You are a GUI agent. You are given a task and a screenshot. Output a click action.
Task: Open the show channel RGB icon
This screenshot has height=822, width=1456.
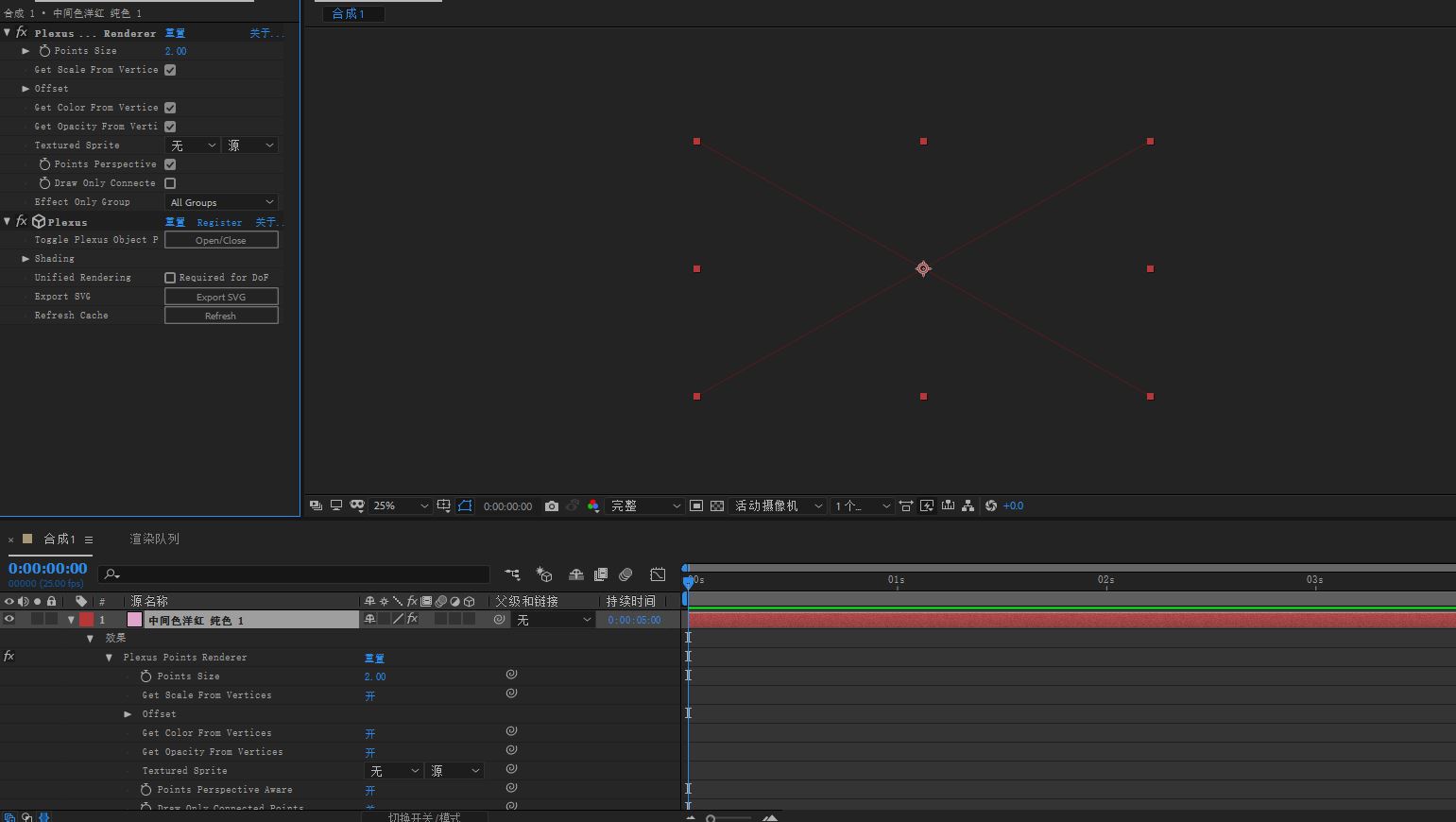(593, 506)
